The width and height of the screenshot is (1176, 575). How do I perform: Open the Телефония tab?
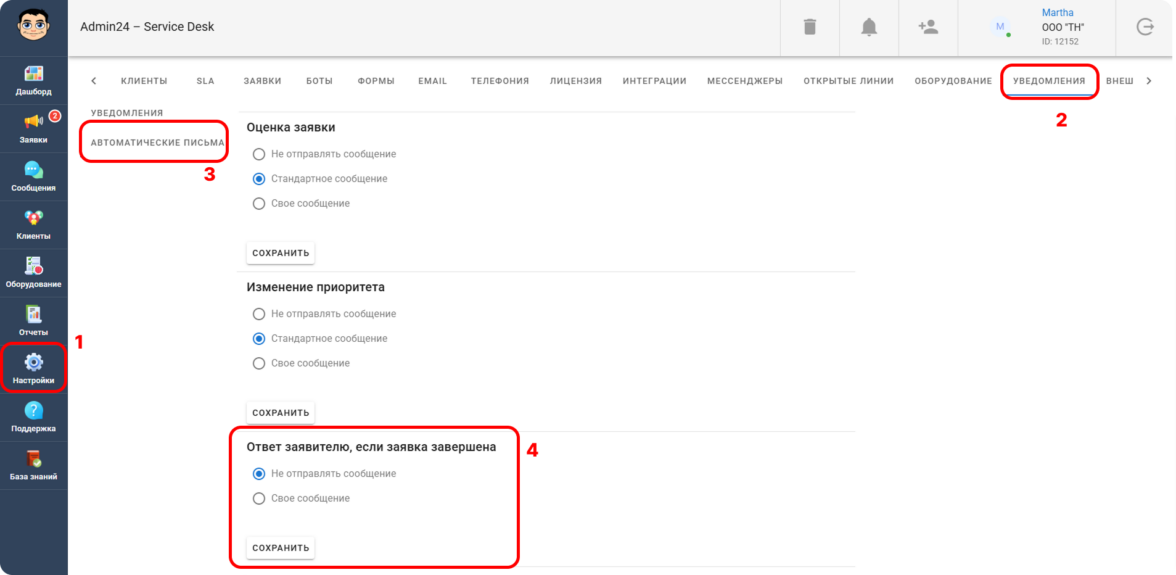pos(500,81)
